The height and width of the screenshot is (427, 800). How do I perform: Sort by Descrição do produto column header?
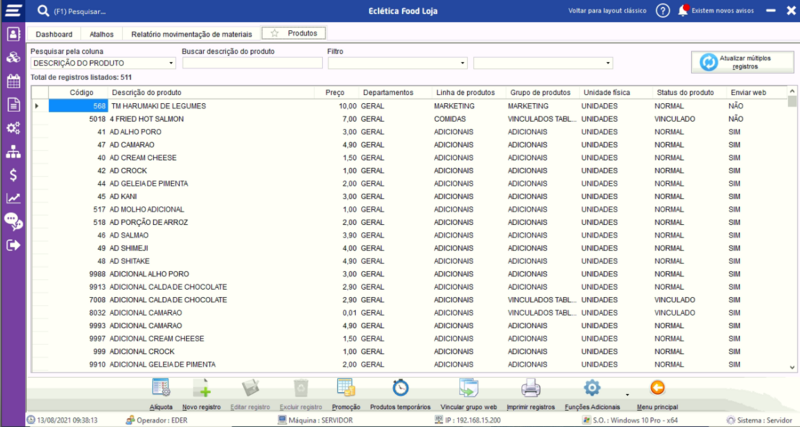(211, 92)
